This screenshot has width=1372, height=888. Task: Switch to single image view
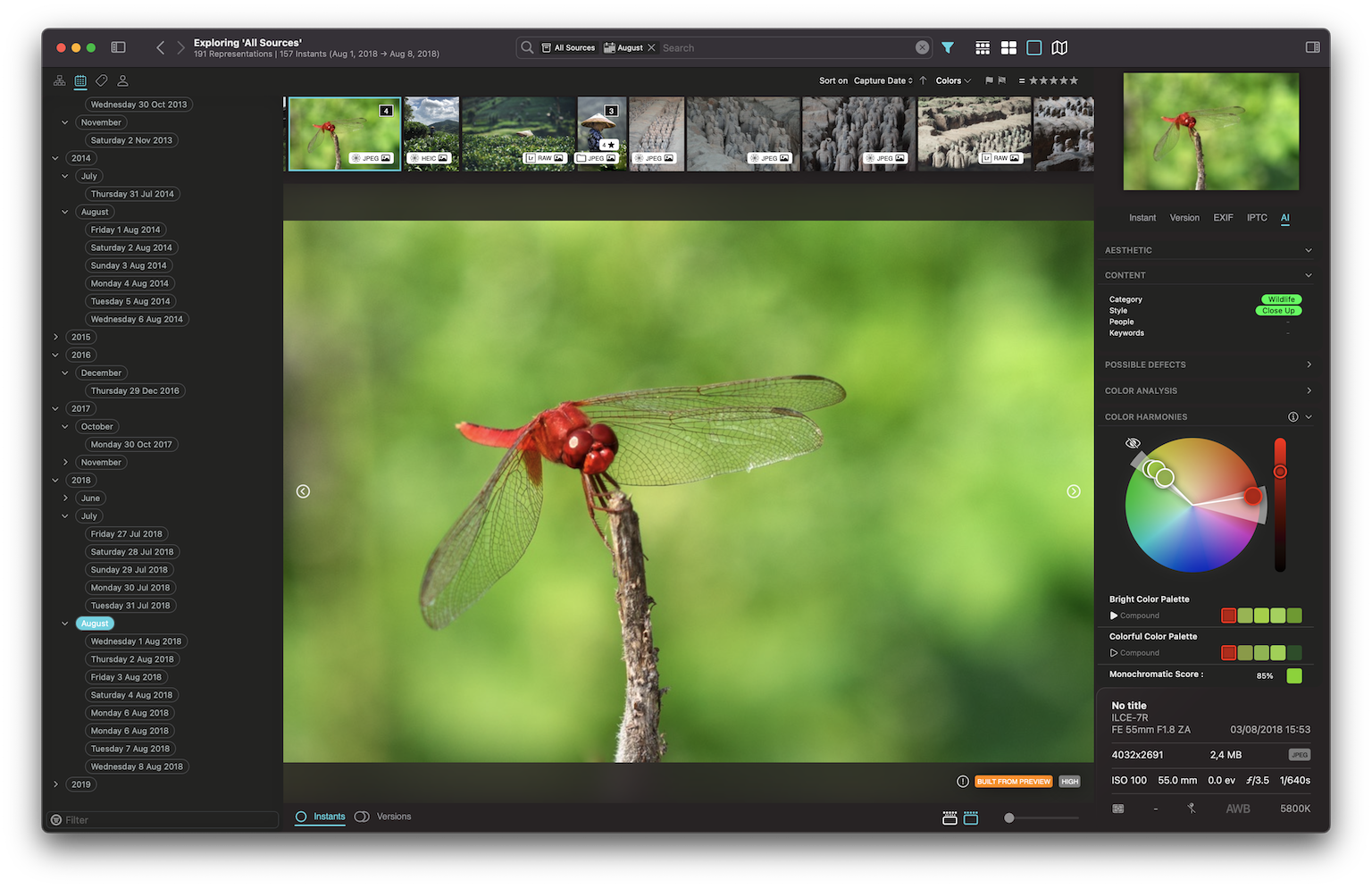(1034, 47)
